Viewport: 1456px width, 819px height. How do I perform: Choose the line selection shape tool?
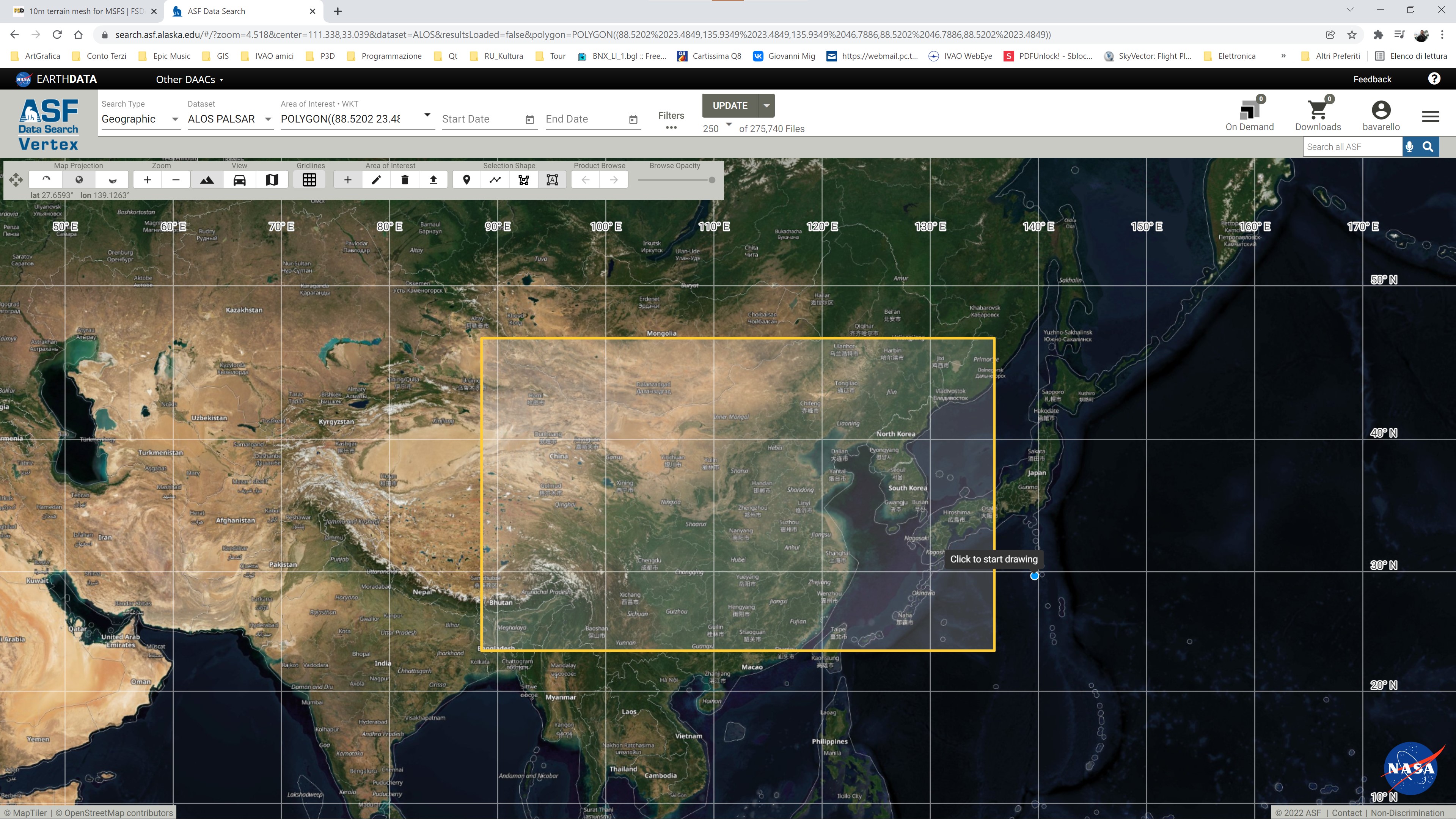[495, 180]
